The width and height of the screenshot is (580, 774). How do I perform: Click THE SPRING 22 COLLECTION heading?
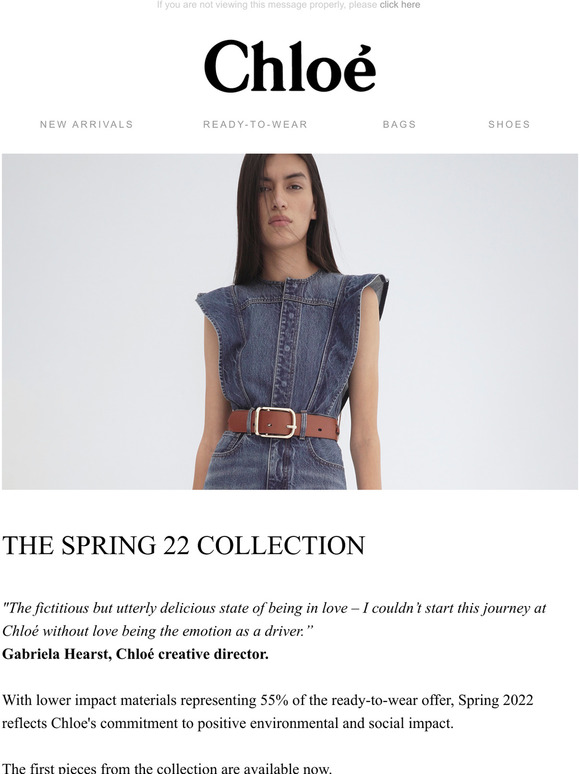[184, 545]
